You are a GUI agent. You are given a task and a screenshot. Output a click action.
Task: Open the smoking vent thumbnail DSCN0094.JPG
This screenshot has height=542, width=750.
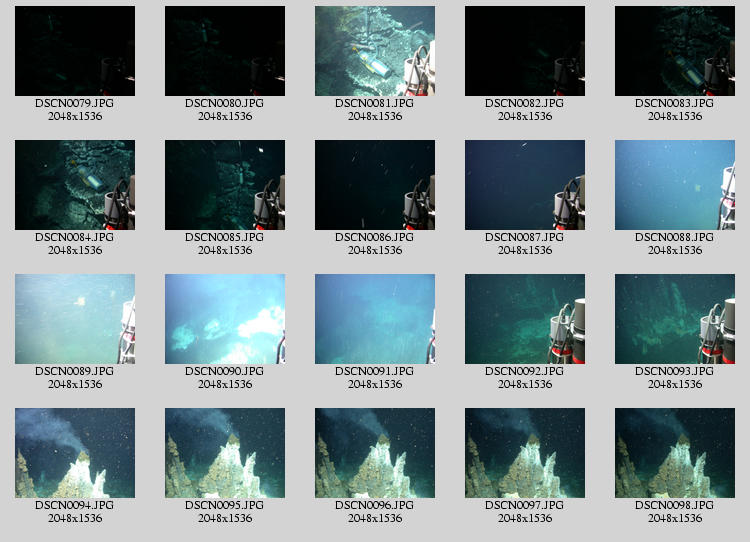point(75,453)
